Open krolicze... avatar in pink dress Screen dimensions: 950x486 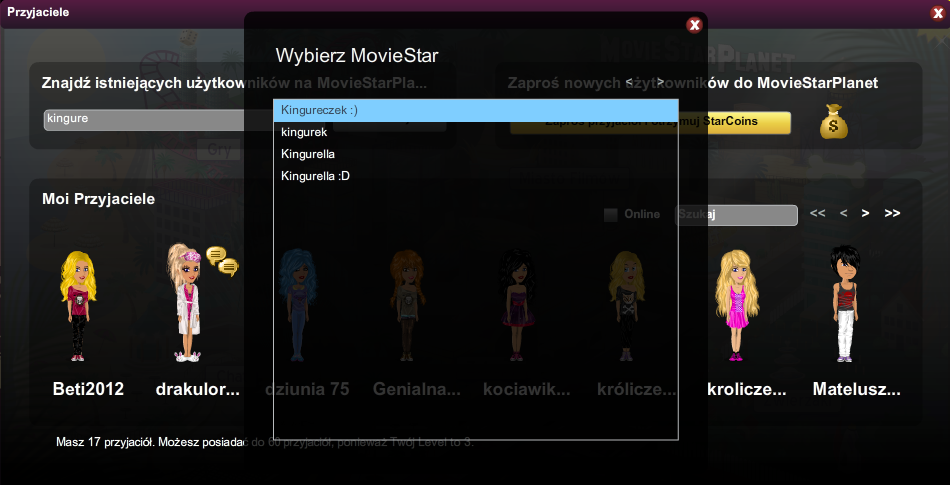pos(736,306)
